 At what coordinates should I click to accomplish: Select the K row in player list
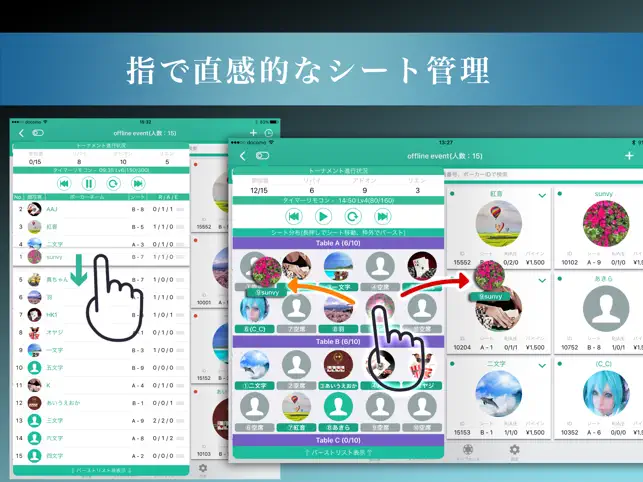101,385
